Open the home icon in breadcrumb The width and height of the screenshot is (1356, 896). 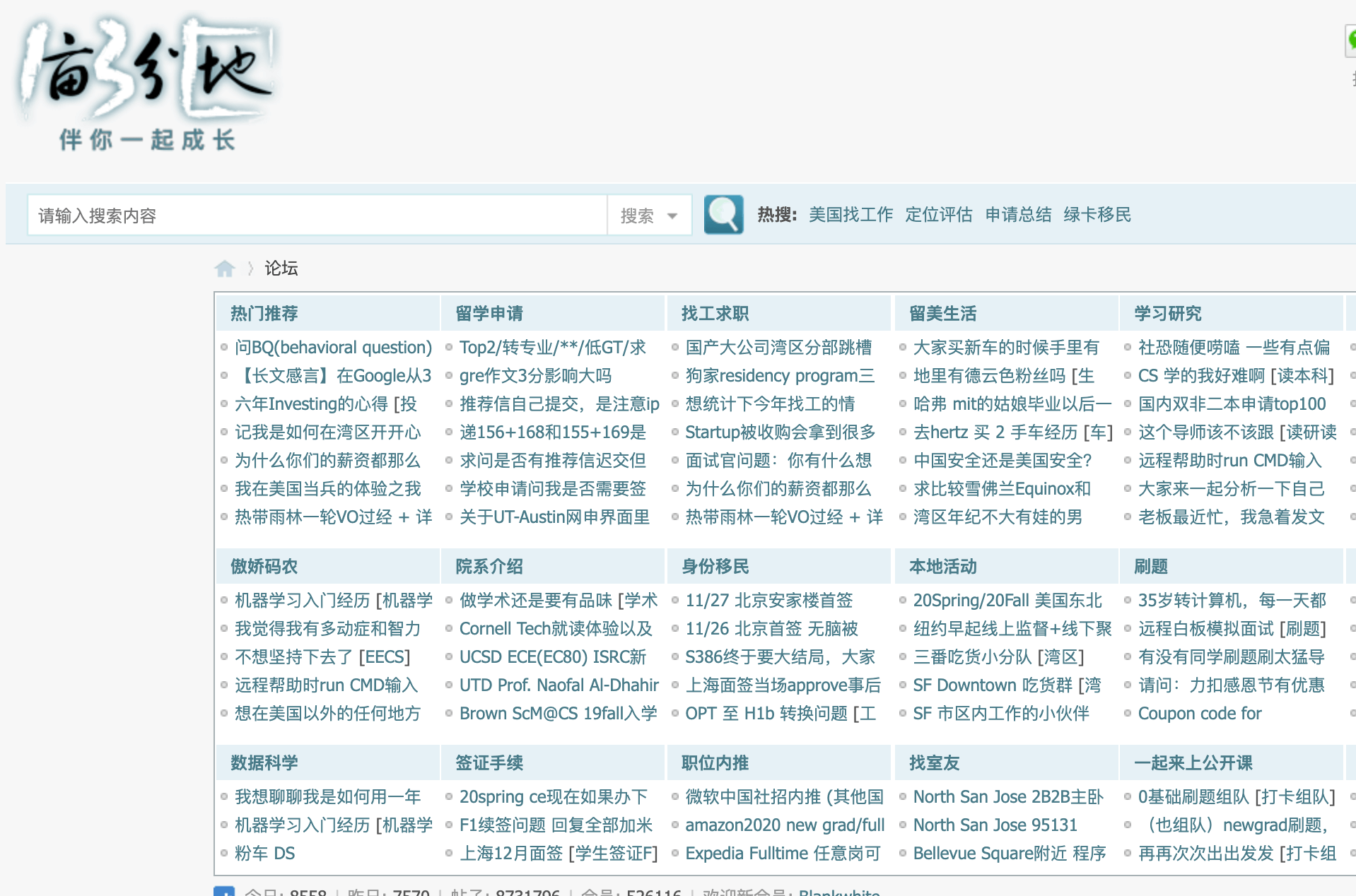coord(225,269)
